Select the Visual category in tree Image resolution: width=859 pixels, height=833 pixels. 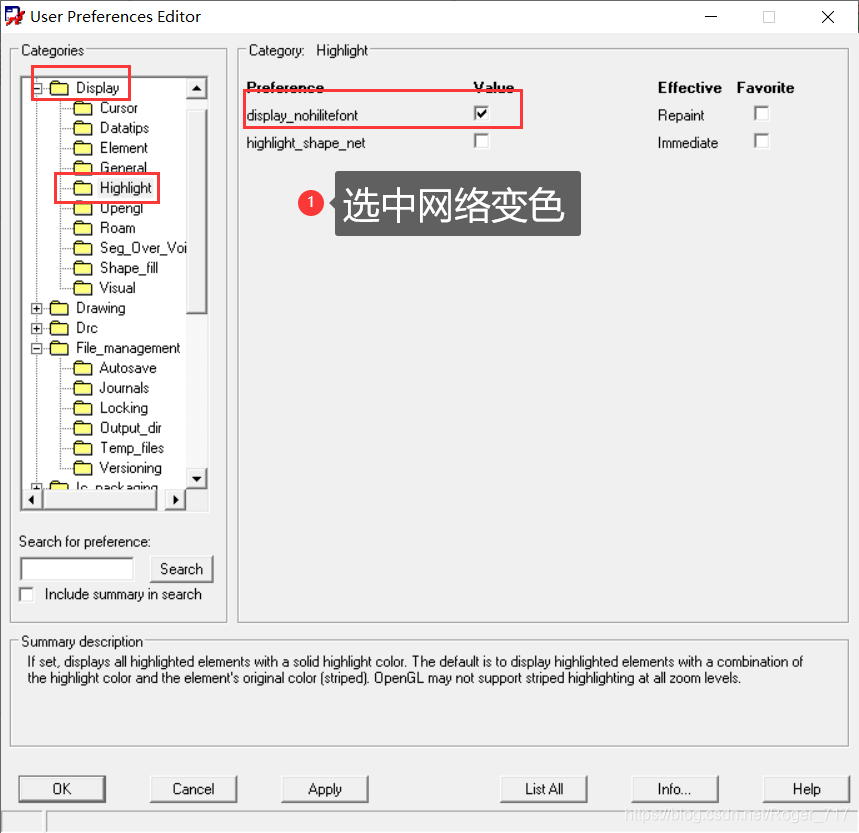(117, 288)
